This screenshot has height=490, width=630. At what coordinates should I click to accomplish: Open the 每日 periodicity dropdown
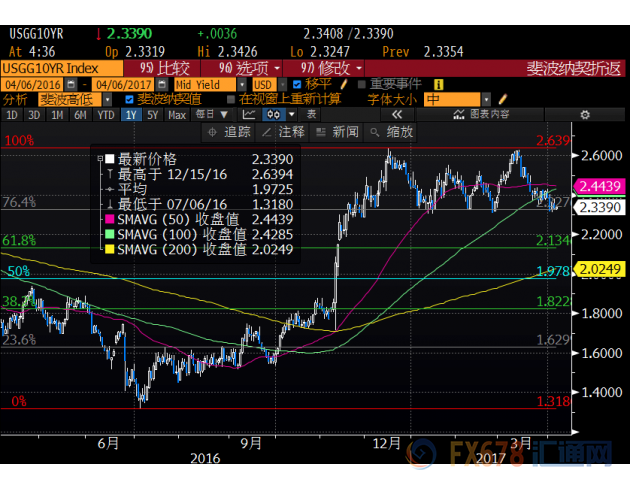[212, 115]
